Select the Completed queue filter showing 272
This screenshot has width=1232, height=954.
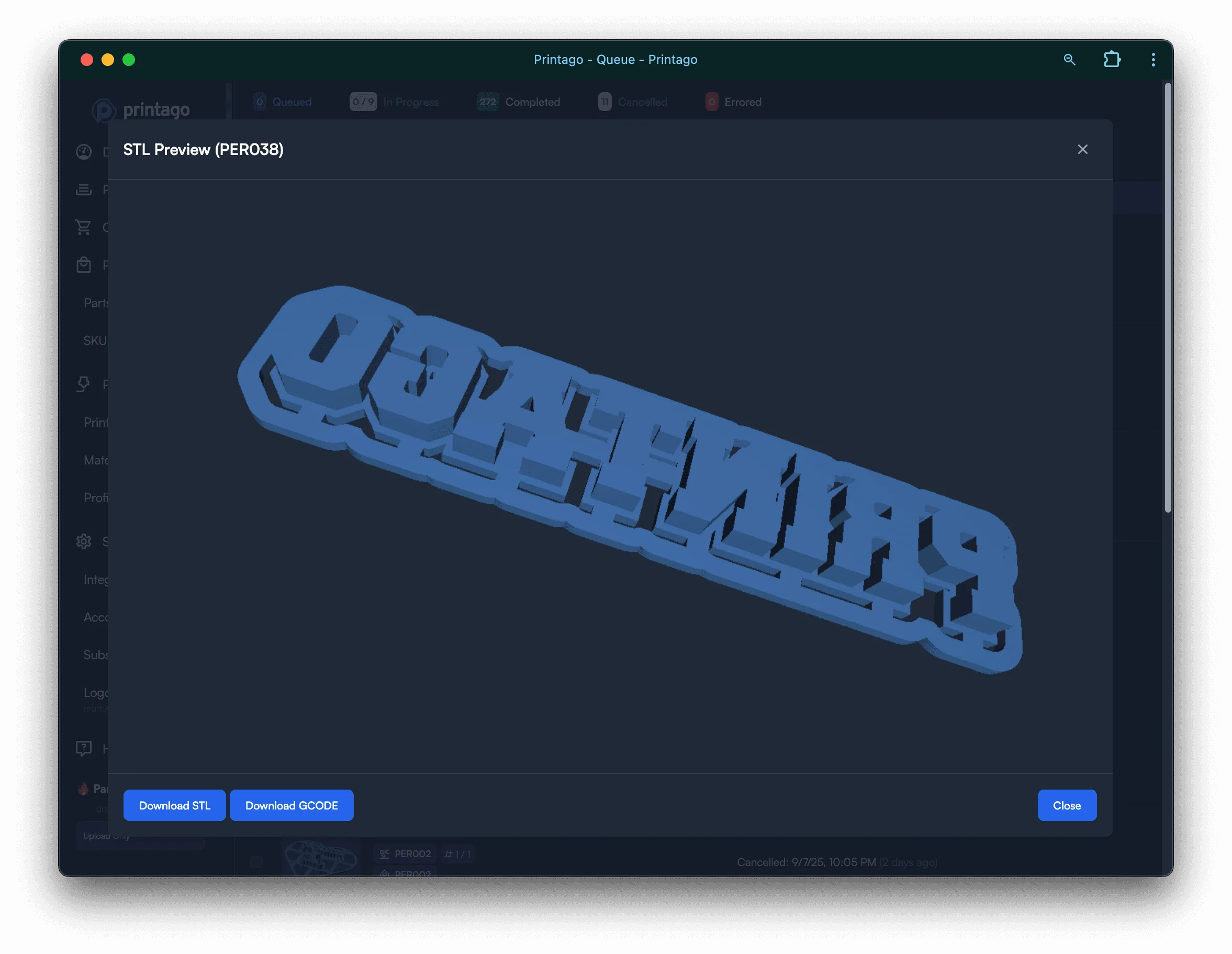click(x=519, y=102)
